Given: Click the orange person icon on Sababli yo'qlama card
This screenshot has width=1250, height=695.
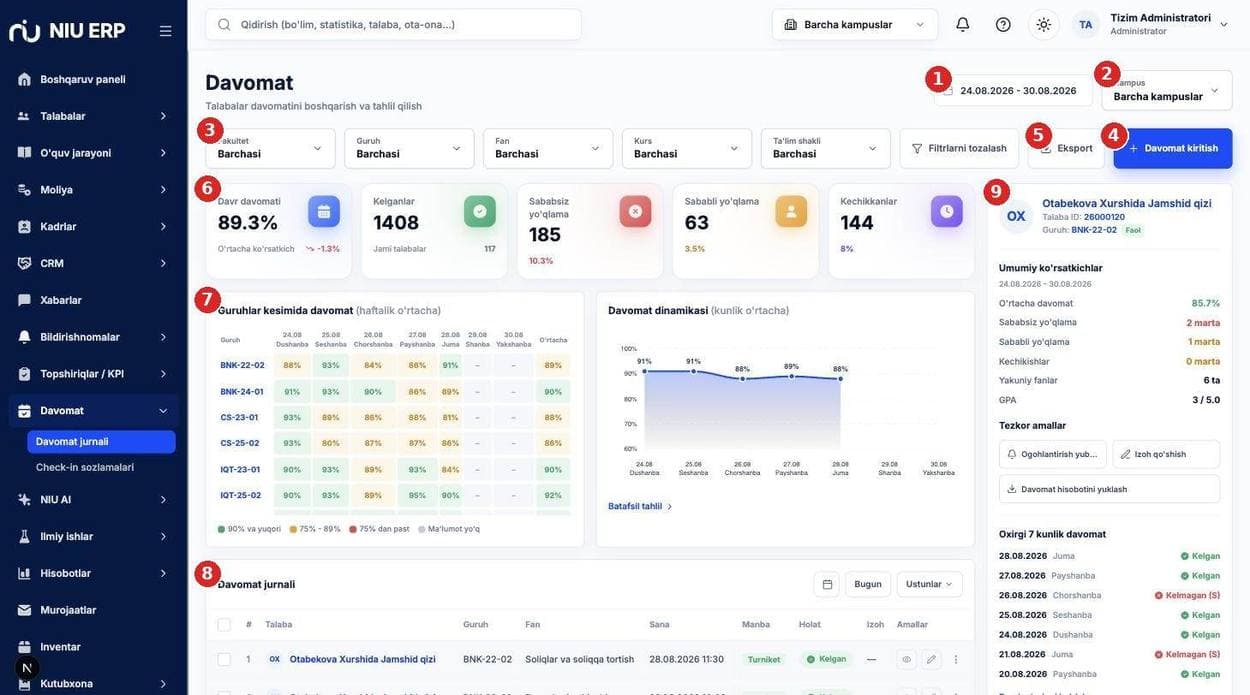Looking at the screenshot, I should point(791,211).
